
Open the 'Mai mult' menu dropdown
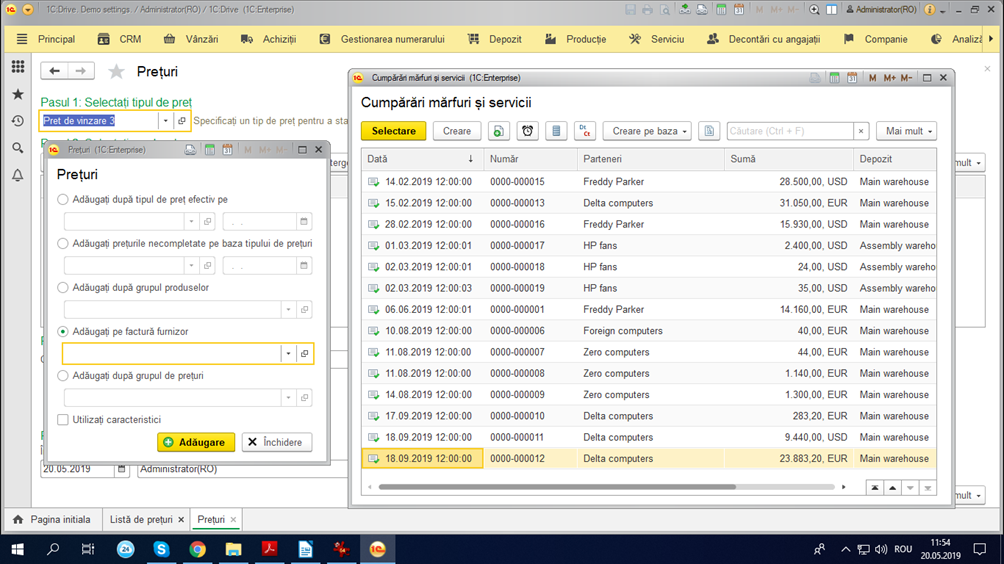(x=907, y=131)
